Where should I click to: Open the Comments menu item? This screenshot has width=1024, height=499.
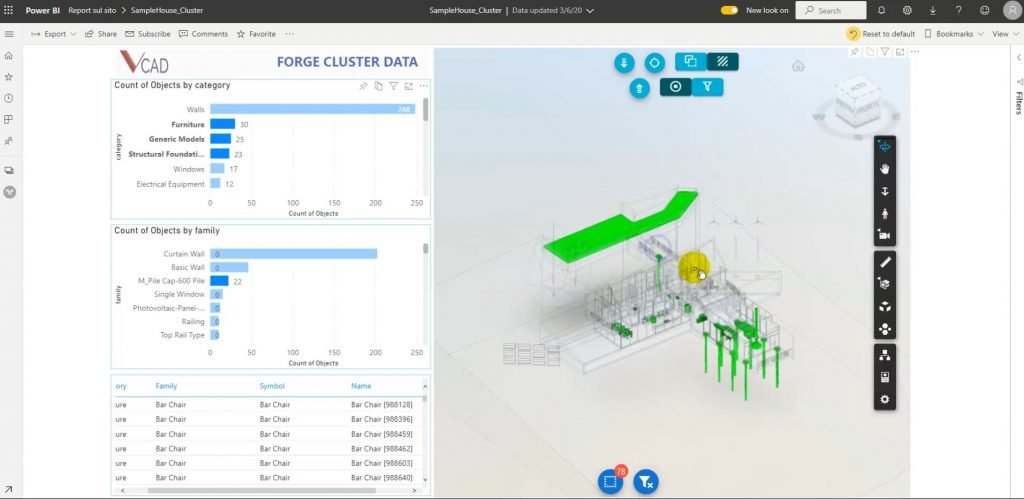coord(203,34)
